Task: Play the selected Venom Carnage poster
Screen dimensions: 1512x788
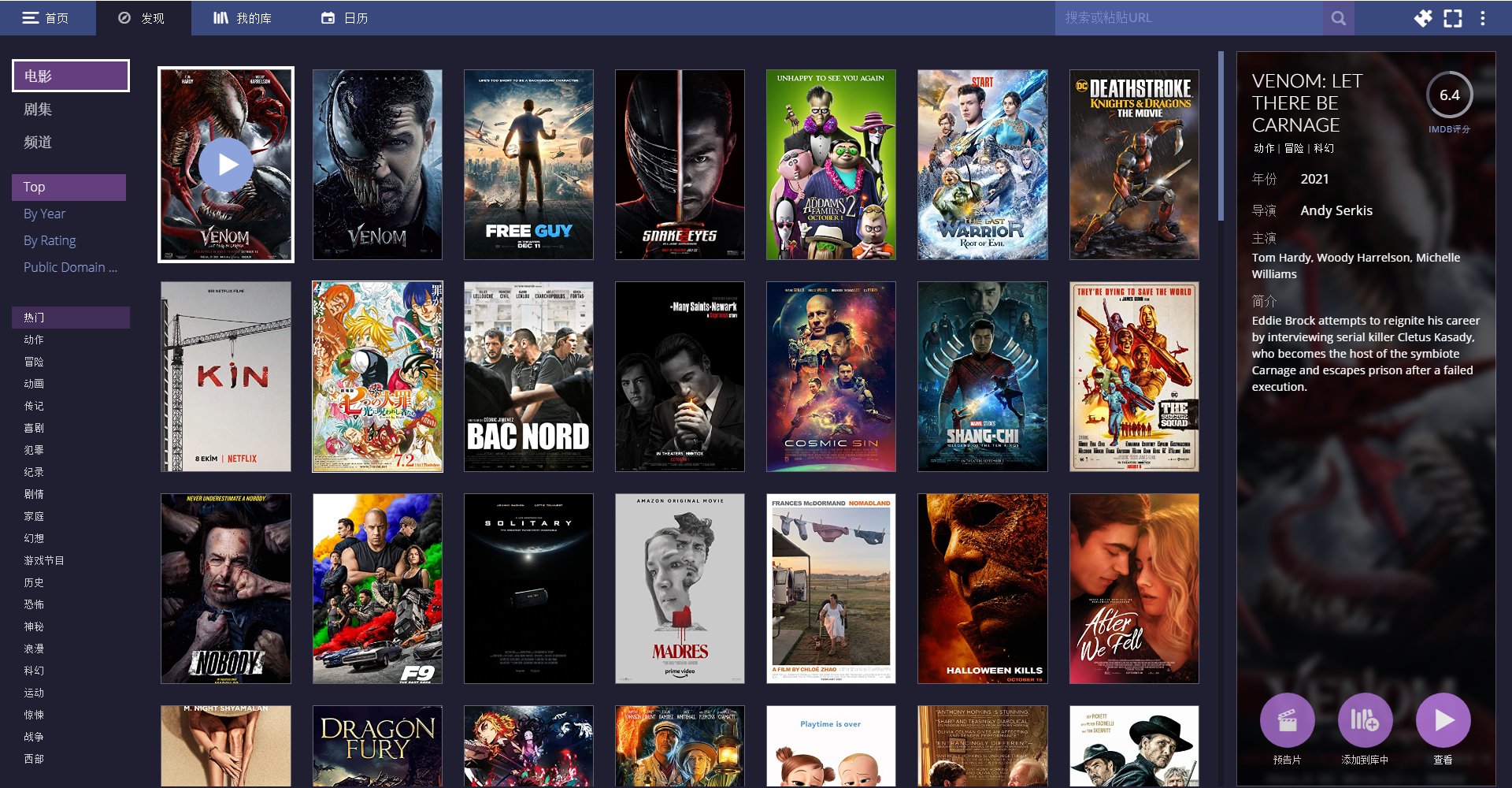Action: (x=226, y=165)
